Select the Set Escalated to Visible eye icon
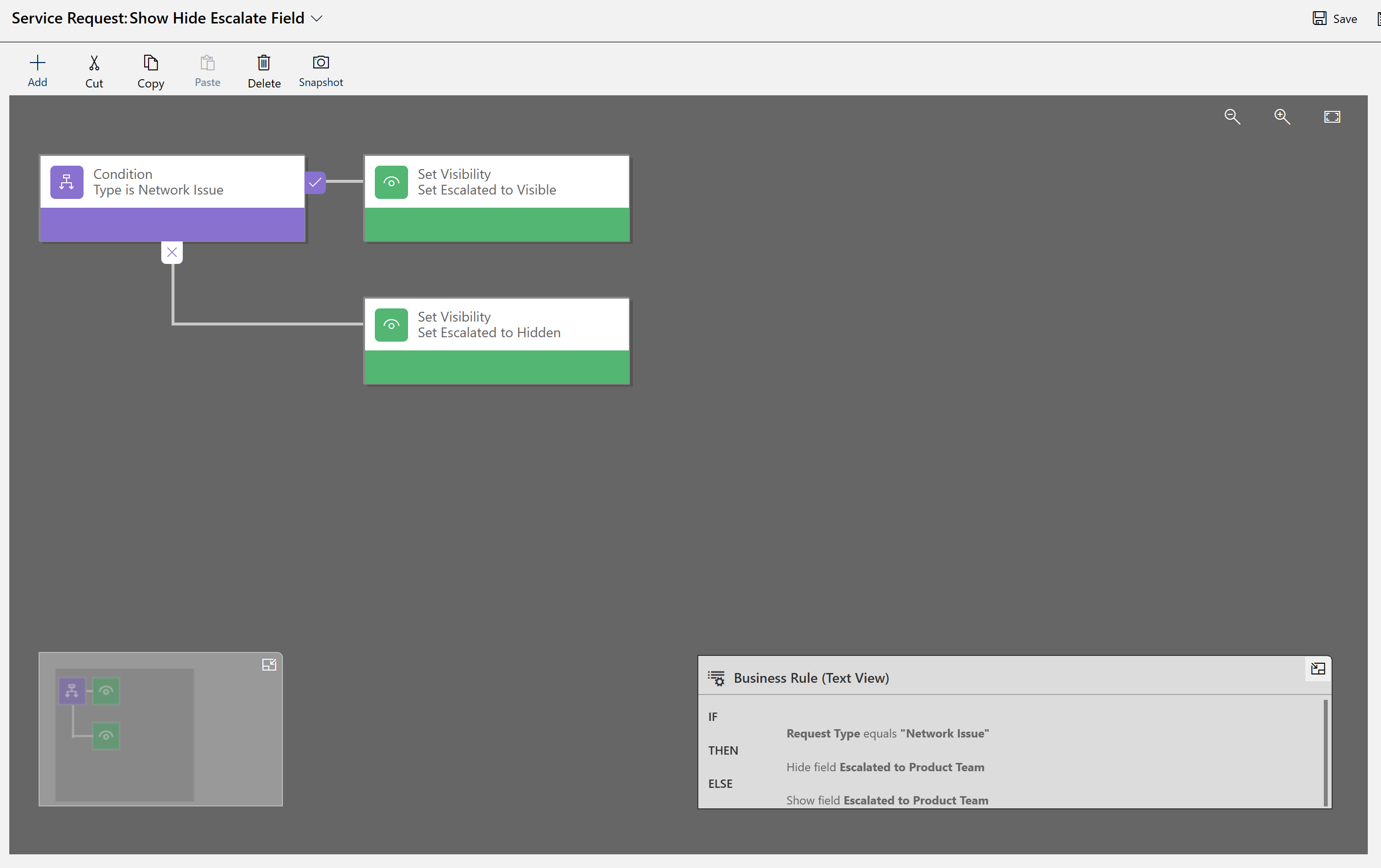This screenshot has height=868, width=1381. [391, 182]
